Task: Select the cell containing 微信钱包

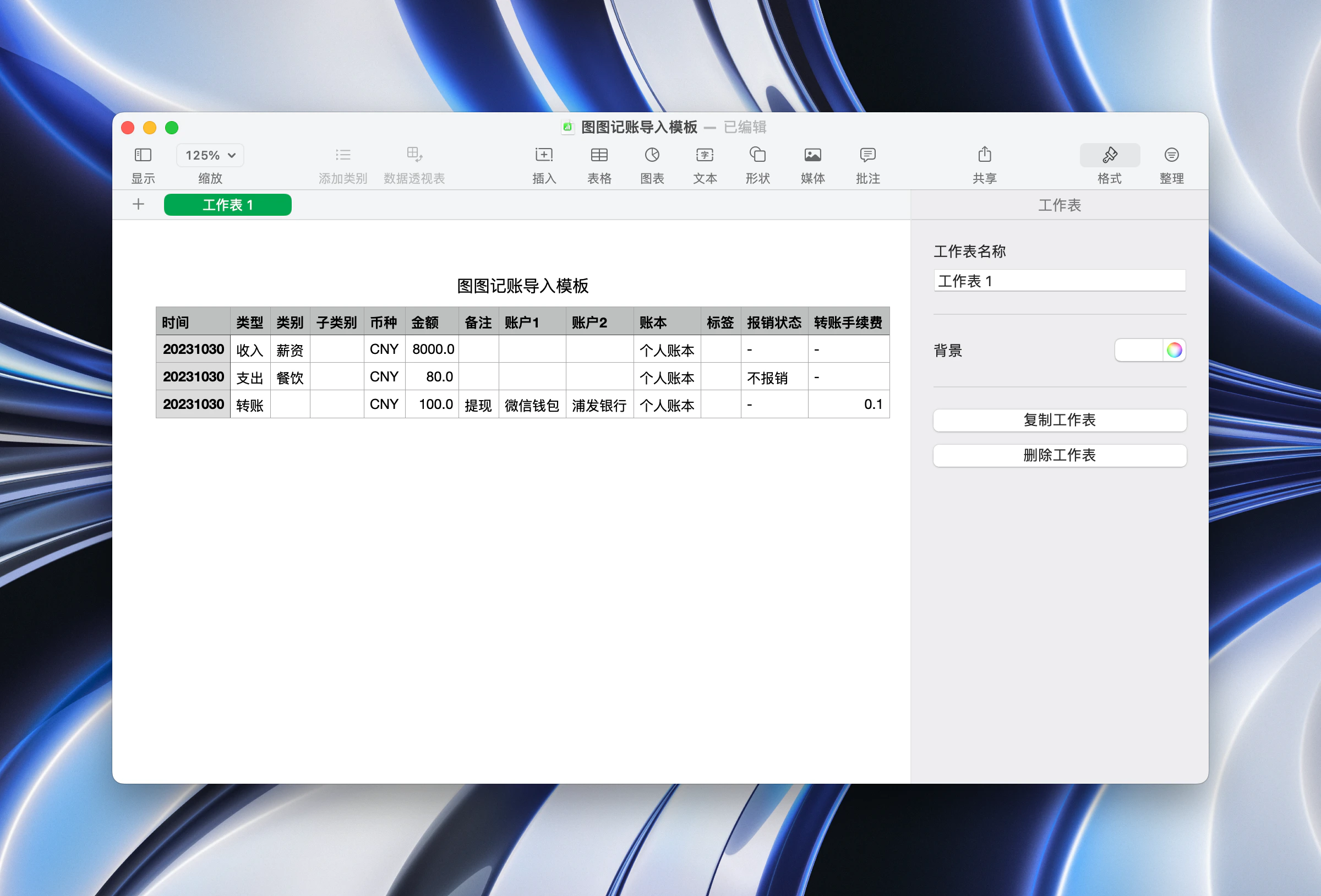Action: [532, 405]
